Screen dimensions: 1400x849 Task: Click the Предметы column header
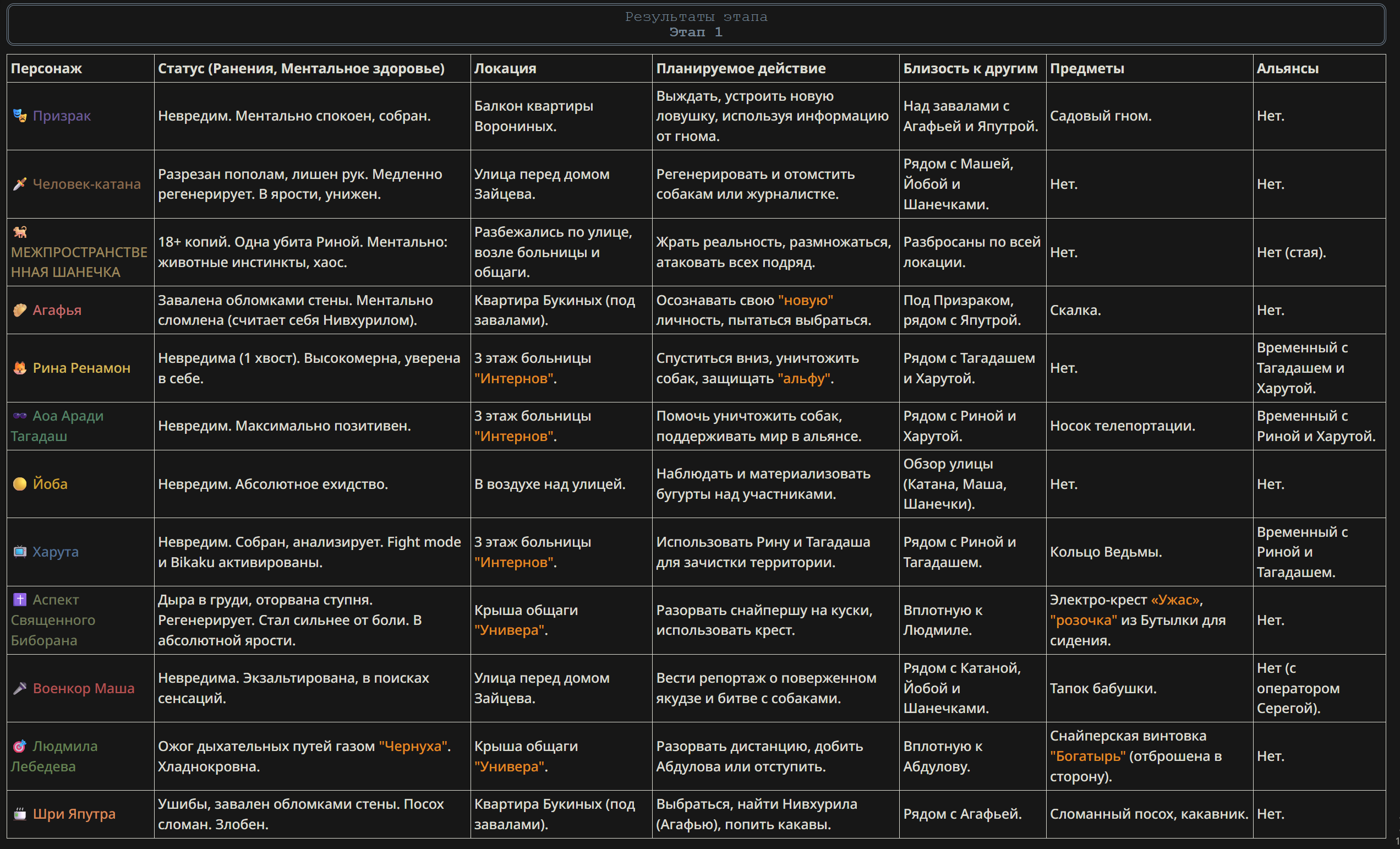1087,69
